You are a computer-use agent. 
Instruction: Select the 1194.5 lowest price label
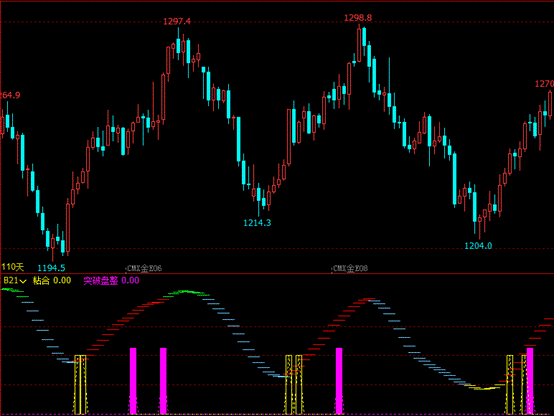tap(51, 268)
